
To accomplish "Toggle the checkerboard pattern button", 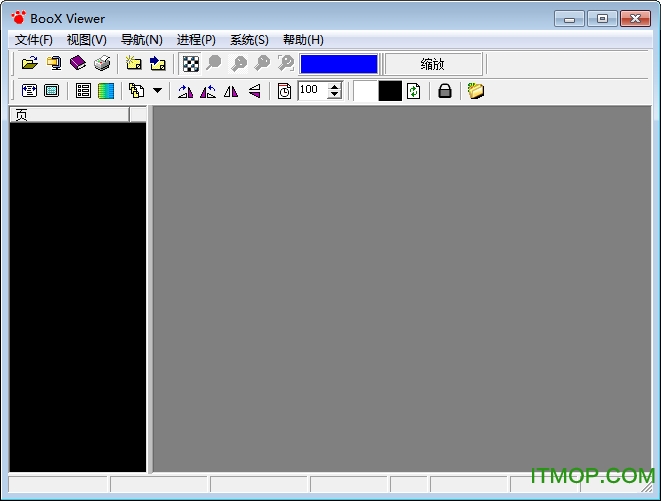I will click(189, 64).
